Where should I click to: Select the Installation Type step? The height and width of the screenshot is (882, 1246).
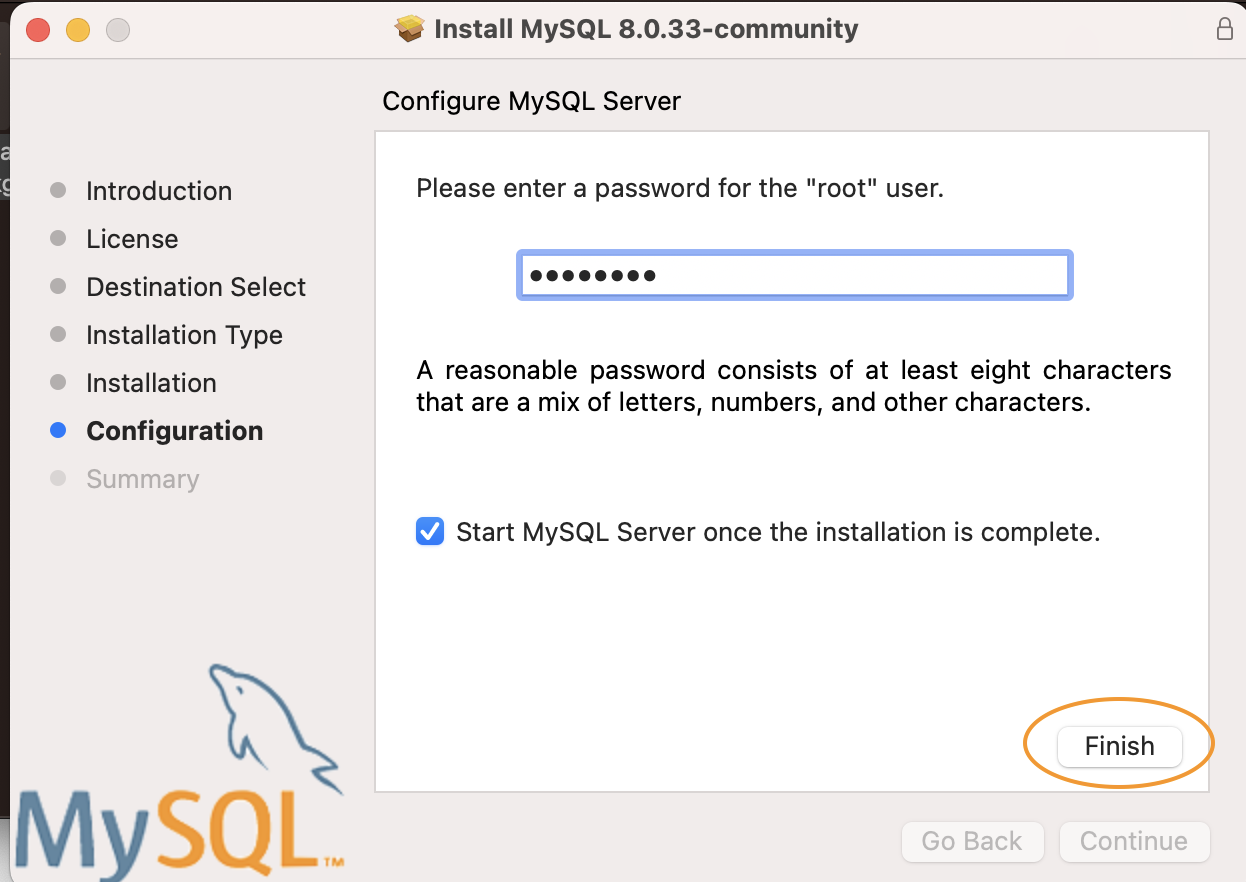(184, 335)
